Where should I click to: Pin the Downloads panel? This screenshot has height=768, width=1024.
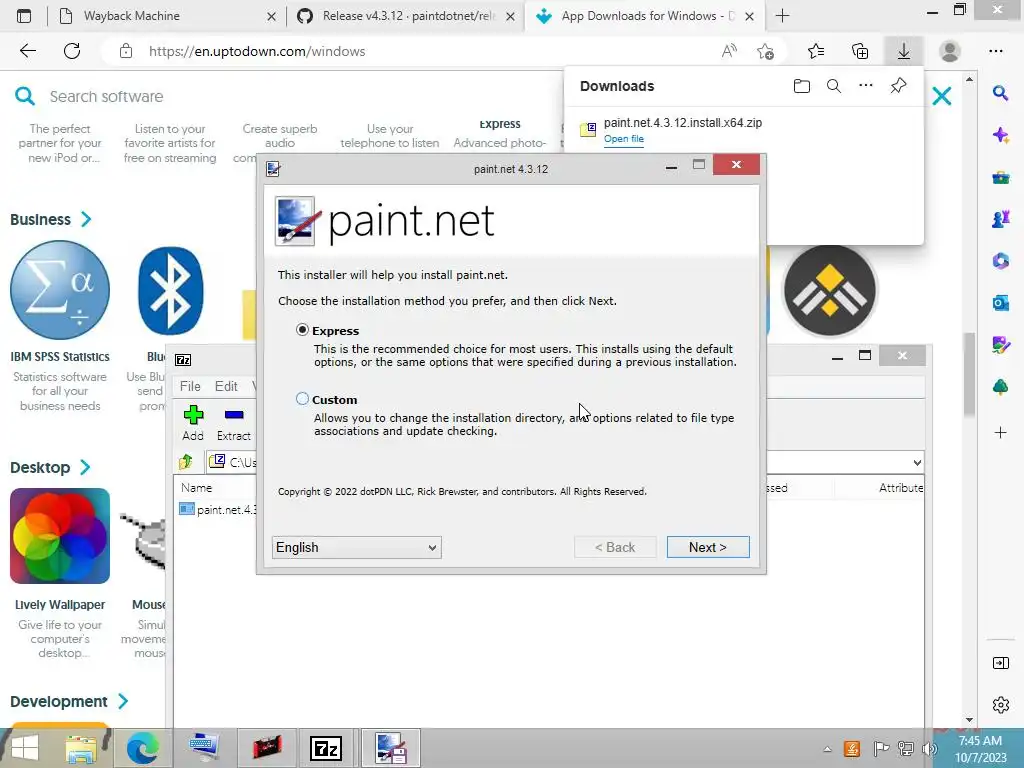(899, 86)
